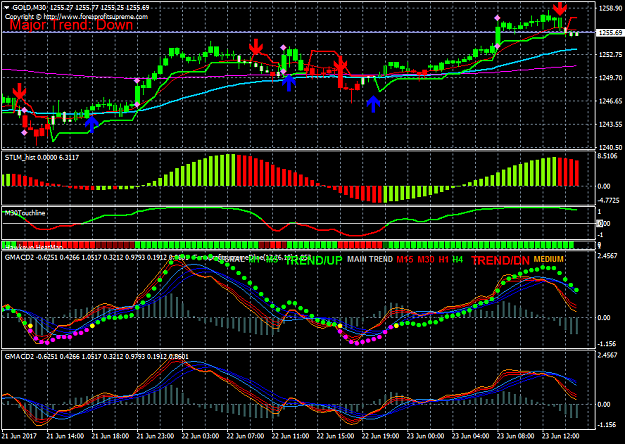Click the green TREND/UP label
The width and height of the screenshot is (625, 444).
coord(314,260)
